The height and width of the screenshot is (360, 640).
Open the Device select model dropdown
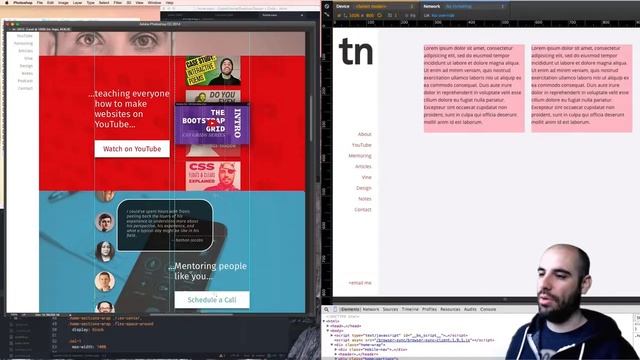coord(384,7)
